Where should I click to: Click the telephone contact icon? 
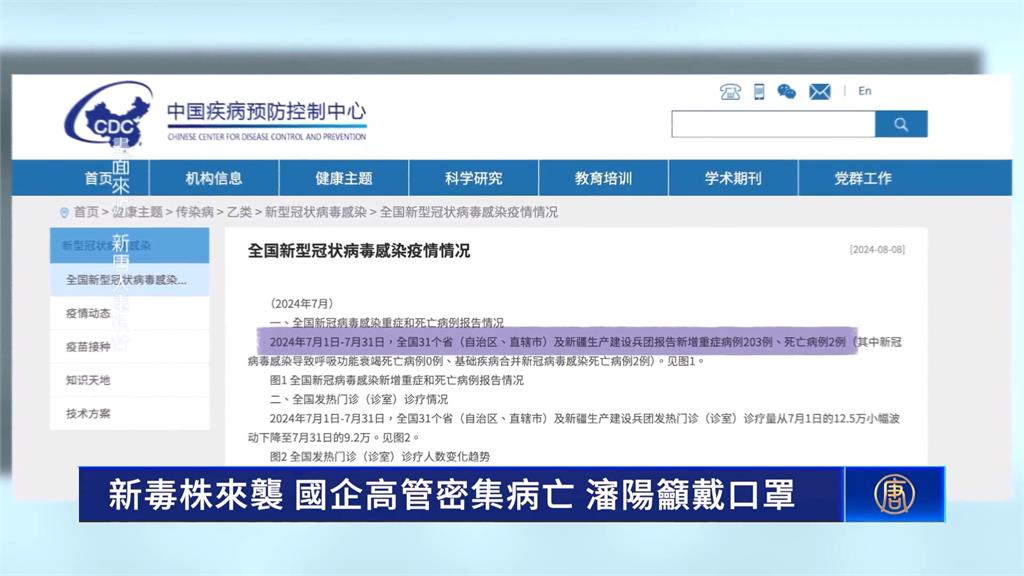(x=730, y=92)
